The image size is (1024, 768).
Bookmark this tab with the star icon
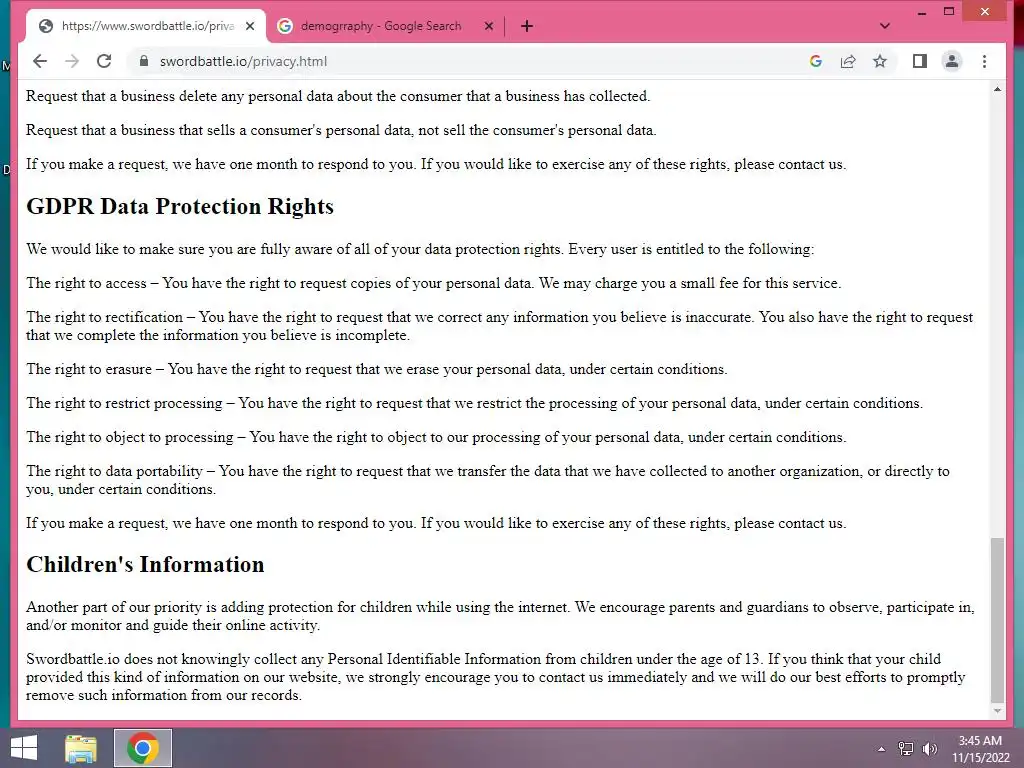pyautogui.click(x=880, y=61)
